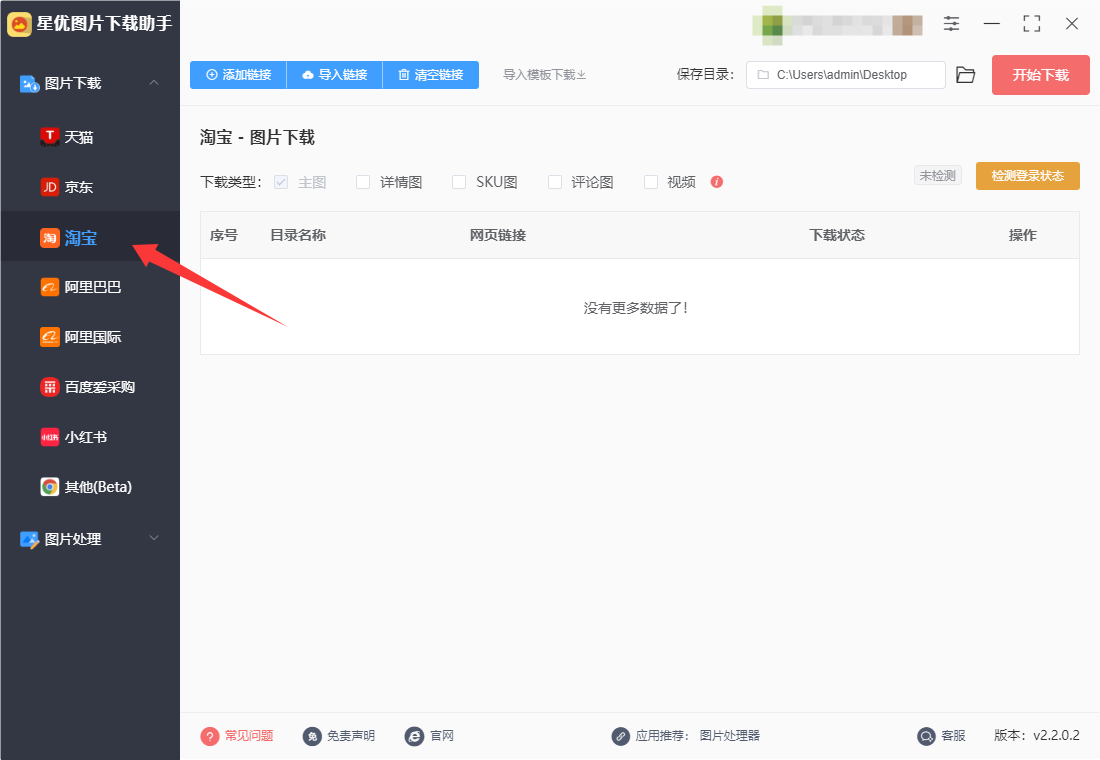Click the 操作 column header
The image size is (1100, 760).
[1023, 236]
